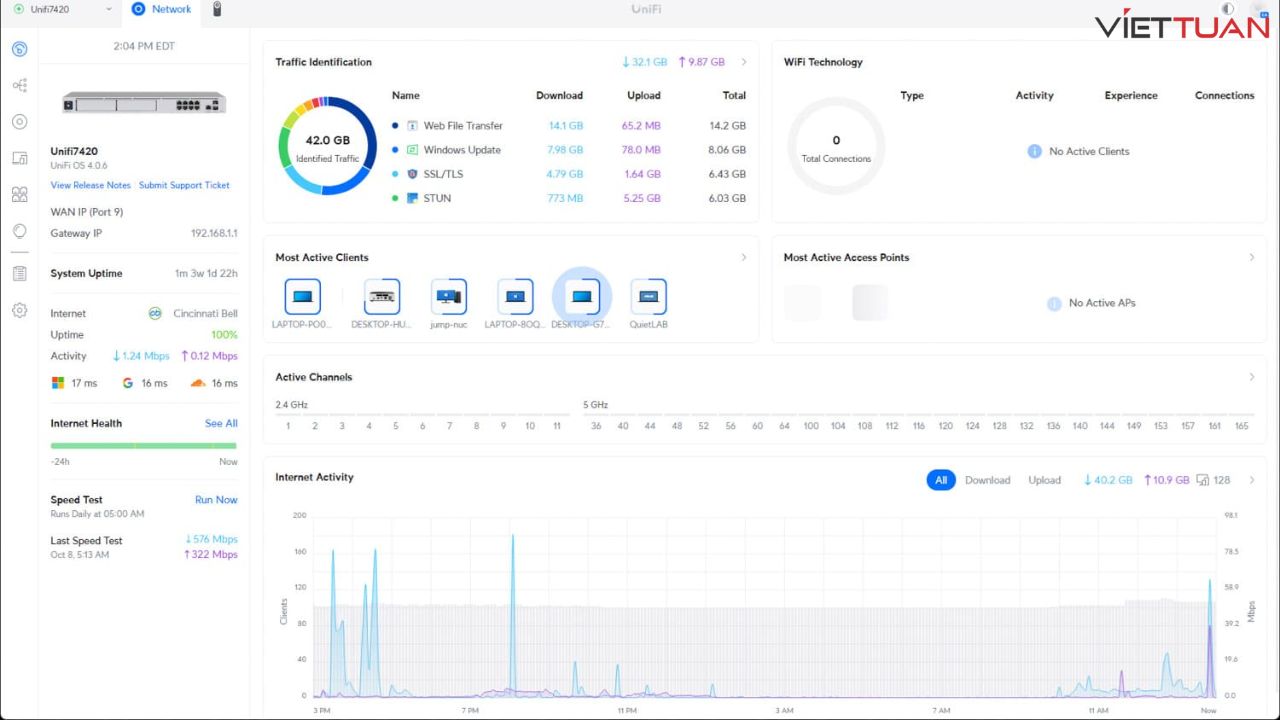Select the DESKTOP-G7 client icon
Viewport: 1280px width, 720px height.
click(x=582, y=297)
